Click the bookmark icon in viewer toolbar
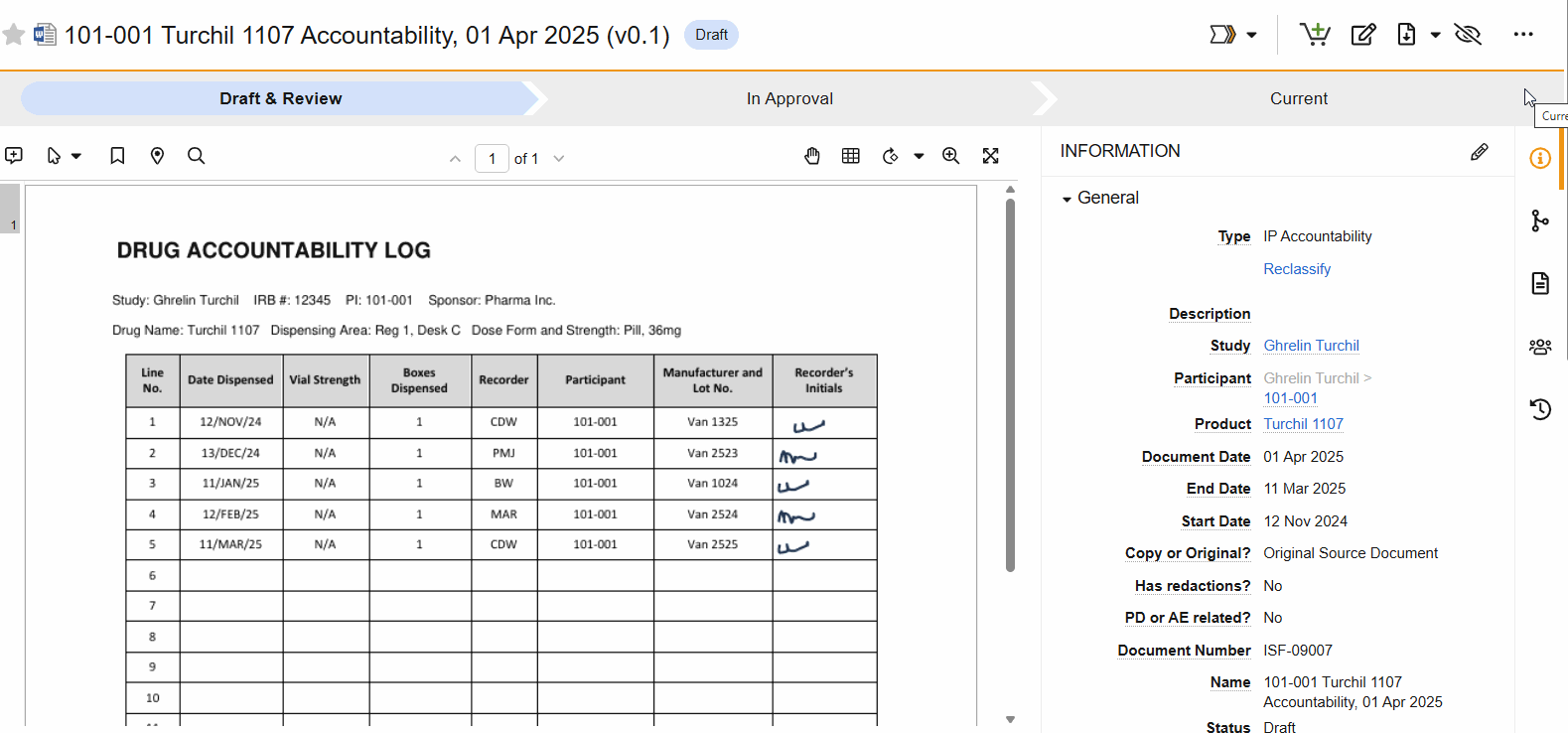Viewport: 1568px width, 733px height. 117,156
